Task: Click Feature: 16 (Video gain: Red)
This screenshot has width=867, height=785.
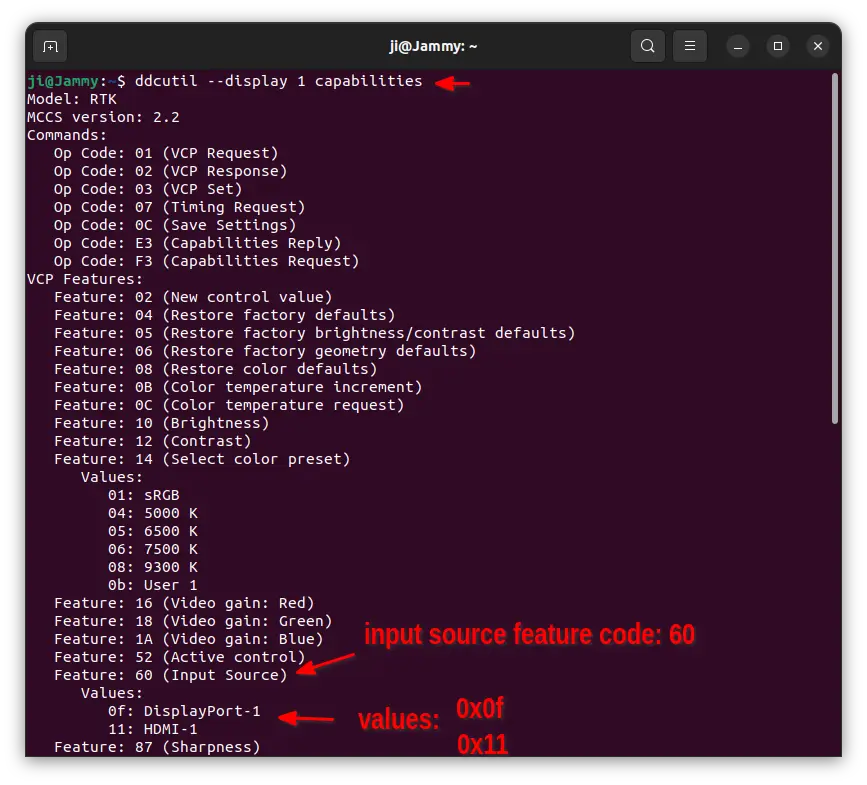Action: coord(184,603)
